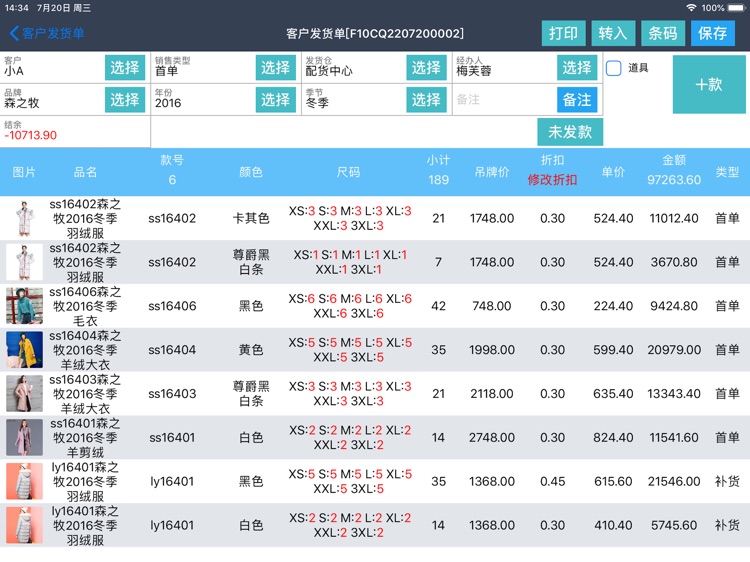Click product name ss16403森之牧2016冬季羊绒大衣
The height and width of the screenshot is (562, 750).
[x=85, y=394]
